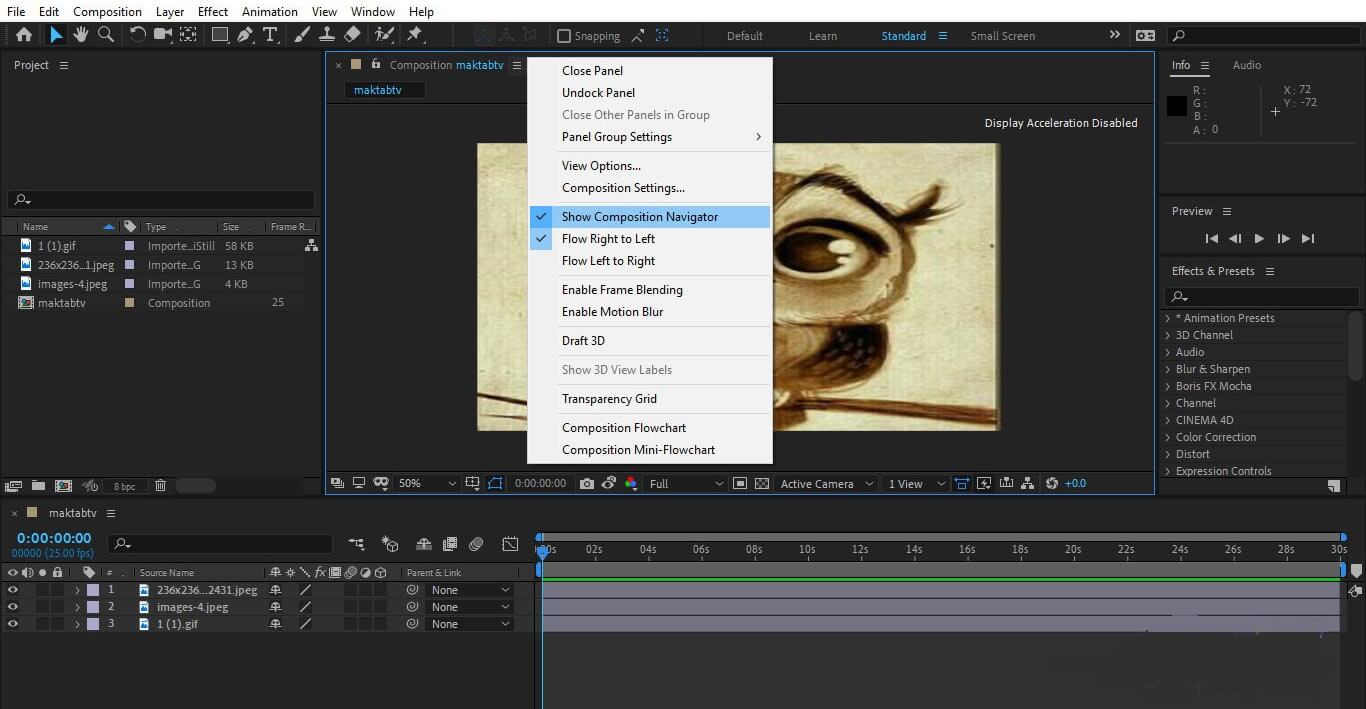Select the Pen tool
The width and height of the screenshot is (1366, 709).
coord(245,35)
